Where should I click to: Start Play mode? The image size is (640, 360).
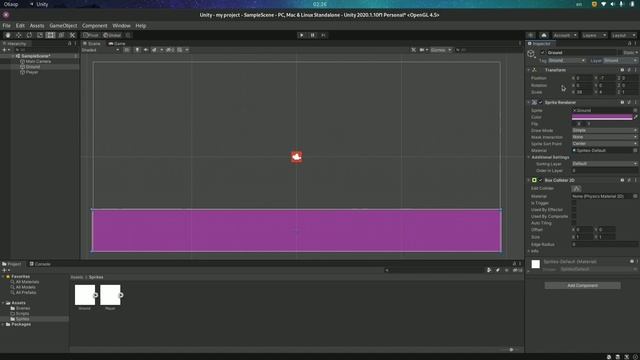coord(302,35)
